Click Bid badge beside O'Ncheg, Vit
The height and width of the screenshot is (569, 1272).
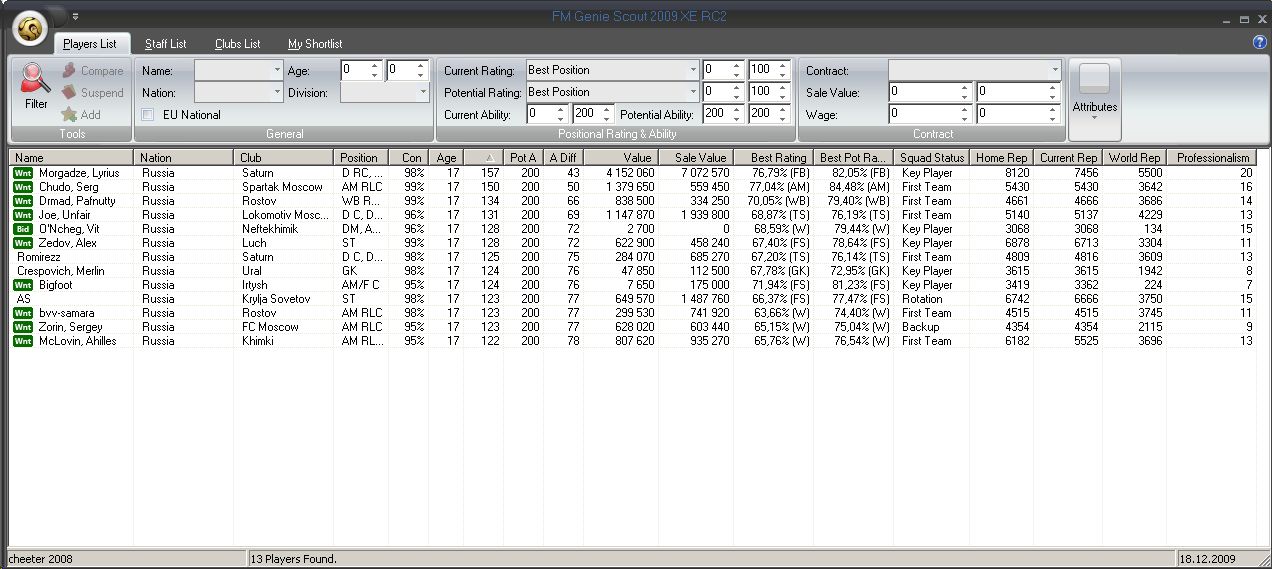click(23, 229)
